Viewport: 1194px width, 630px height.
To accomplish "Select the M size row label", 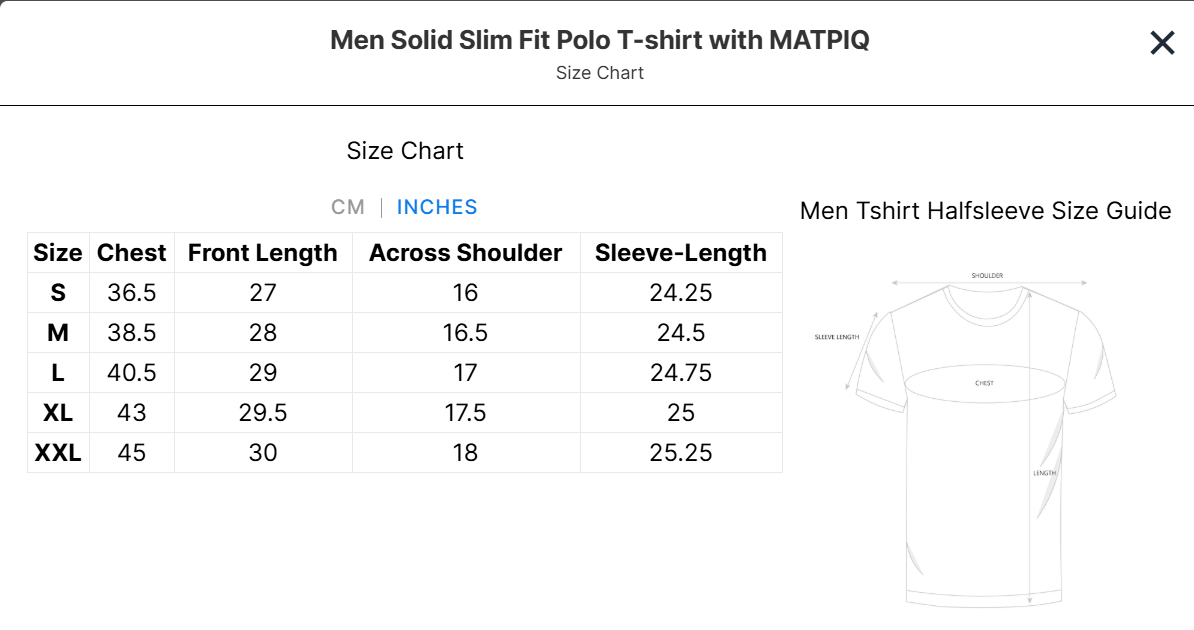I will coord(58,333).
